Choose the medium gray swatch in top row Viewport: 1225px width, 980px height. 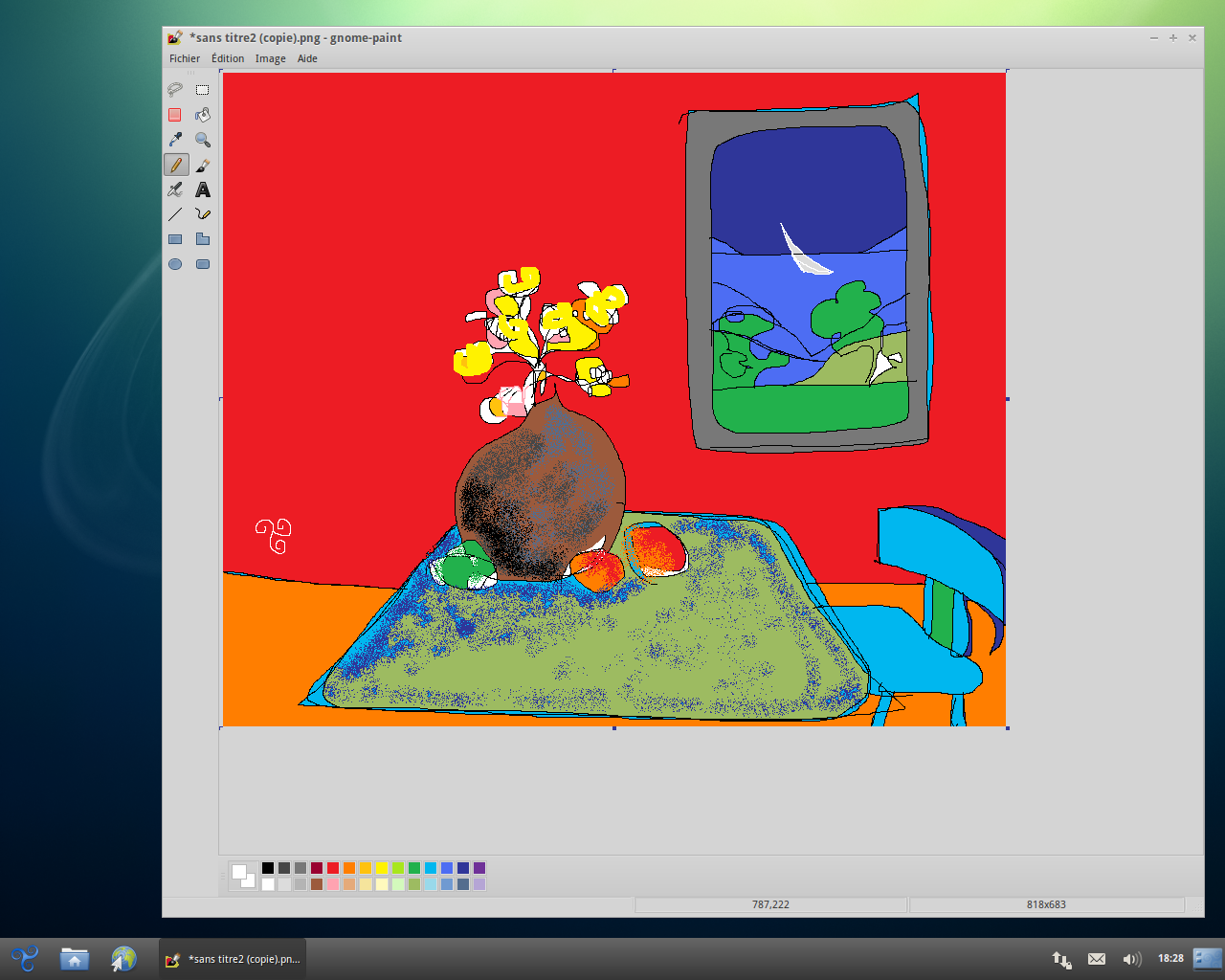click(x=301, y=868)
